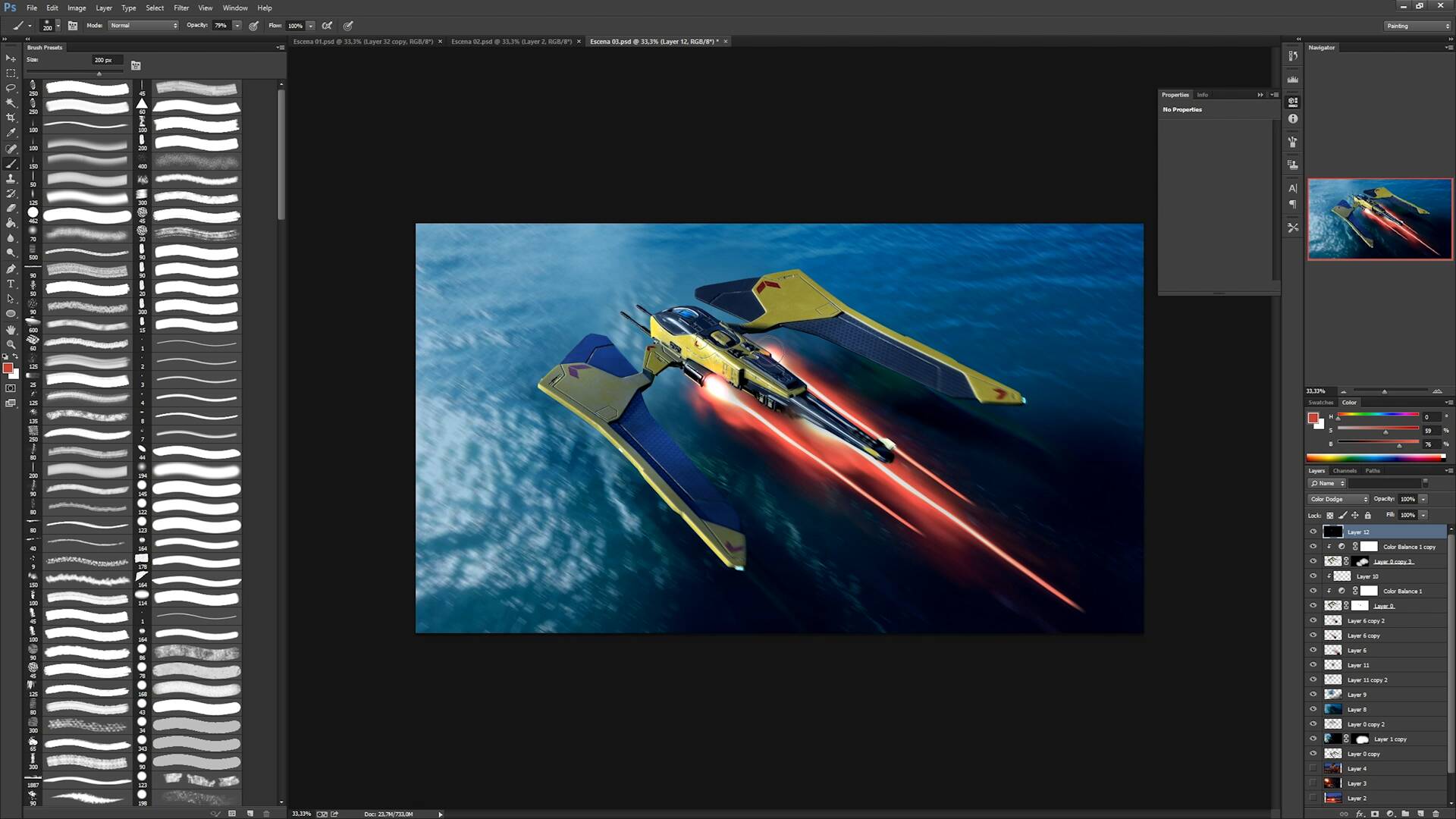Click the brush Size slider track
Screen dimensions: 1456x819
pyautogui.click(x=76, y=73)
